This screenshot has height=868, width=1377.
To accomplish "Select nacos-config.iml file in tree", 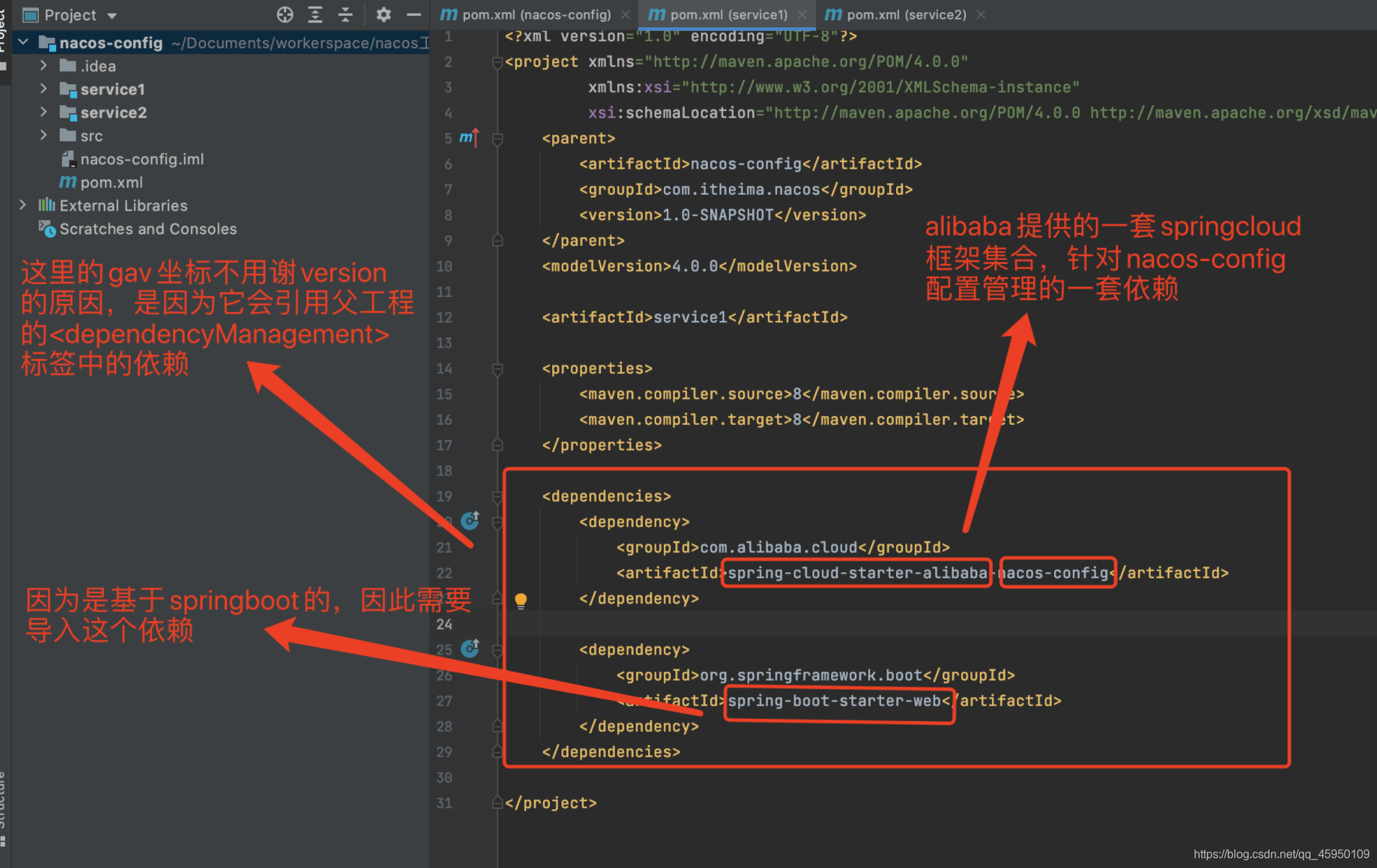I will [141, 159].
